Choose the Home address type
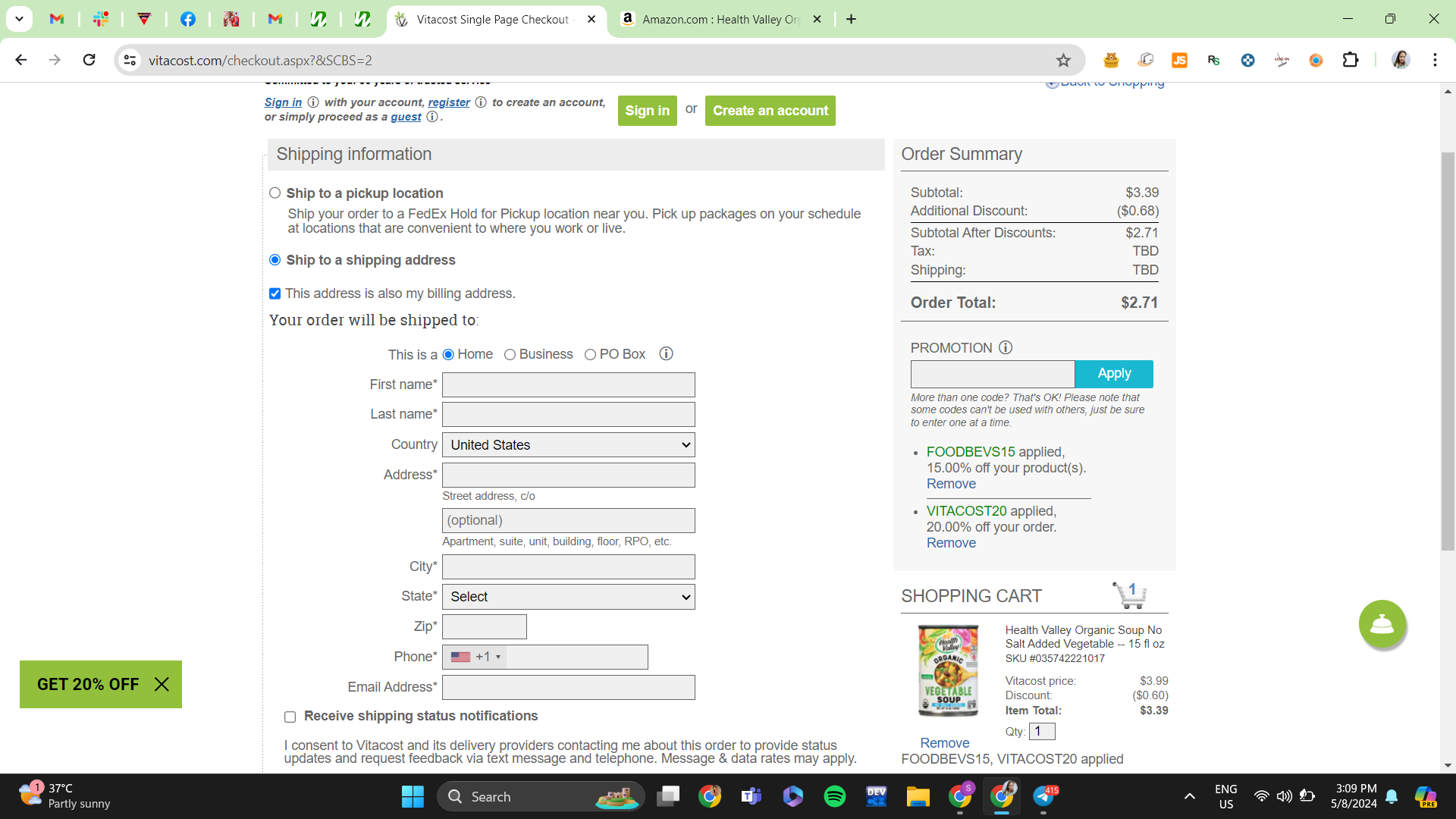This screenshot has height=819, width=1456. [448, 355]
